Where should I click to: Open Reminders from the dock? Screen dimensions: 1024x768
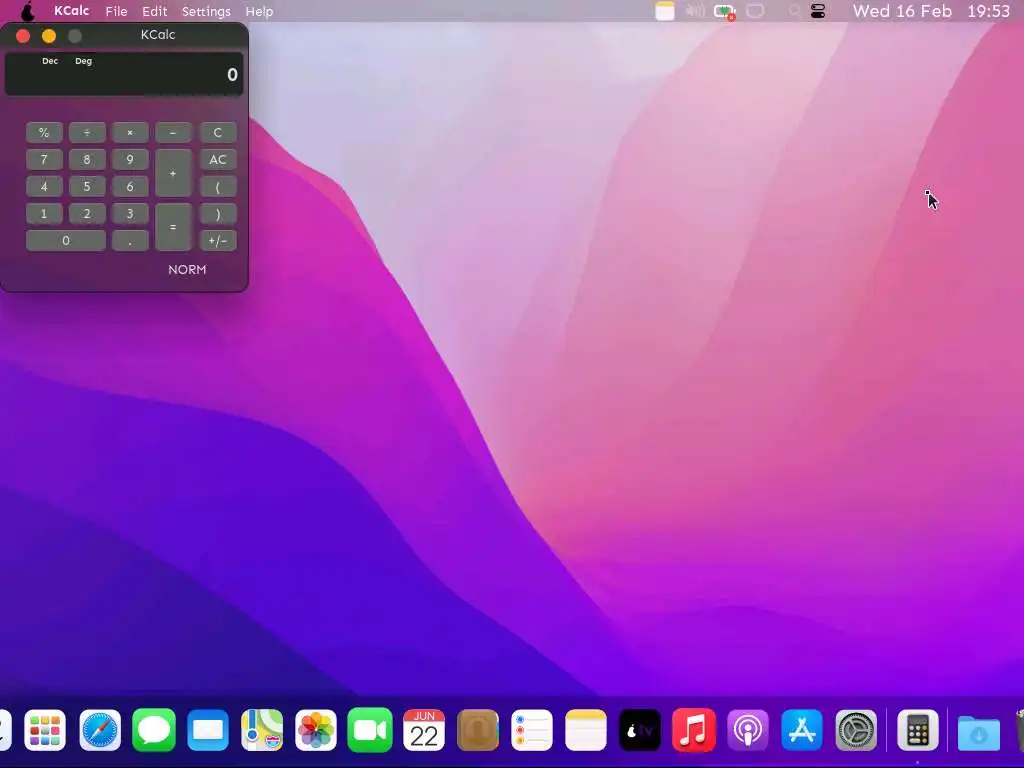[x=532, y=730]
